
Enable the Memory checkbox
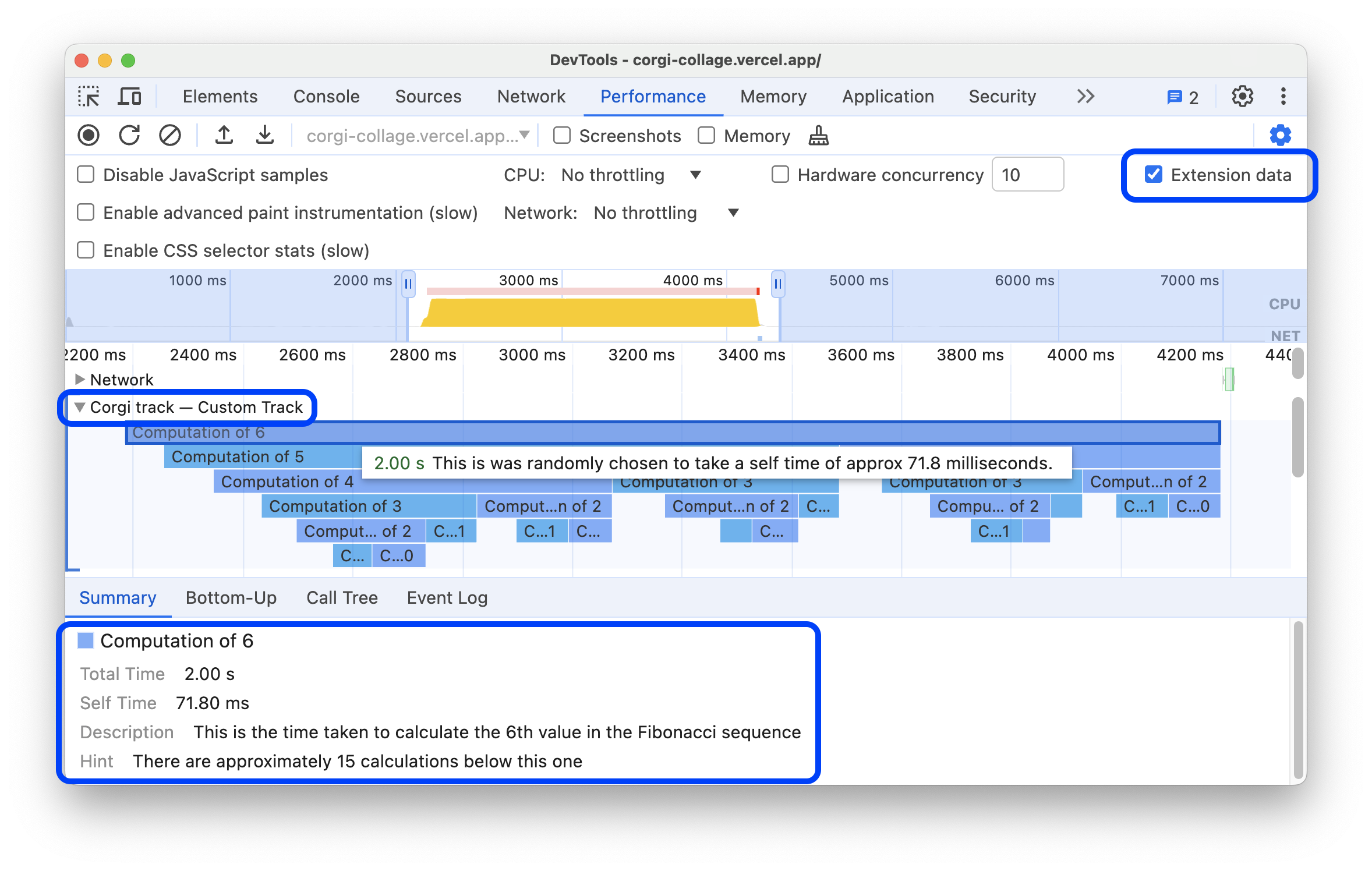(x=707, y=136)
